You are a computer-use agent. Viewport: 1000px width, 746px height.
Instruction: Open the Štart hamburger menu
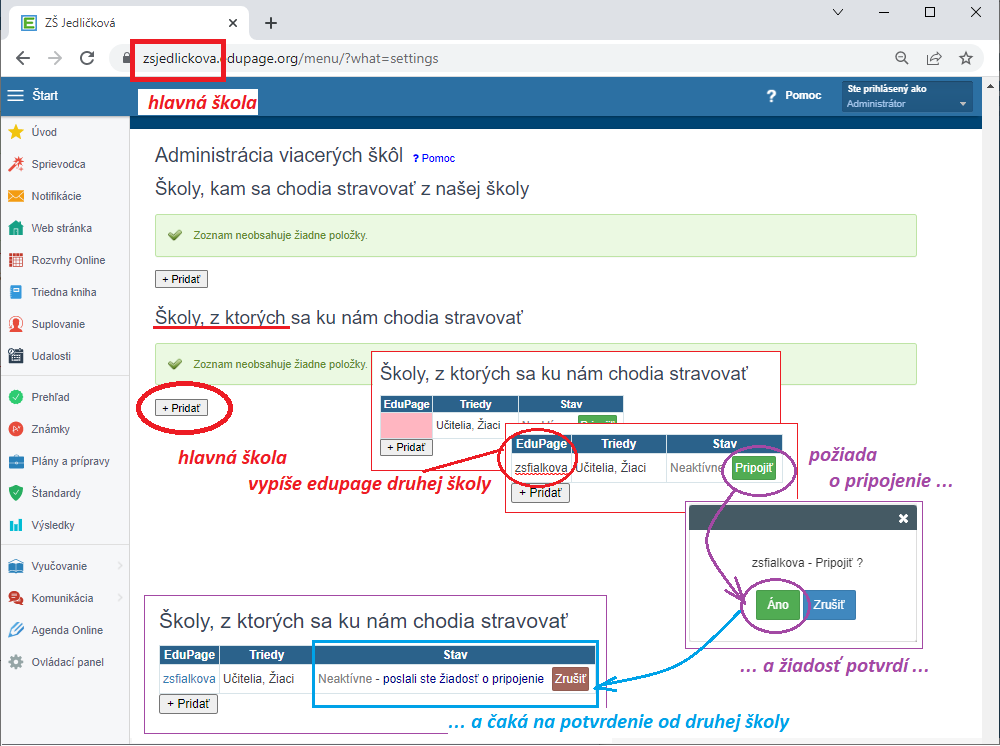(x=15, y=96)
